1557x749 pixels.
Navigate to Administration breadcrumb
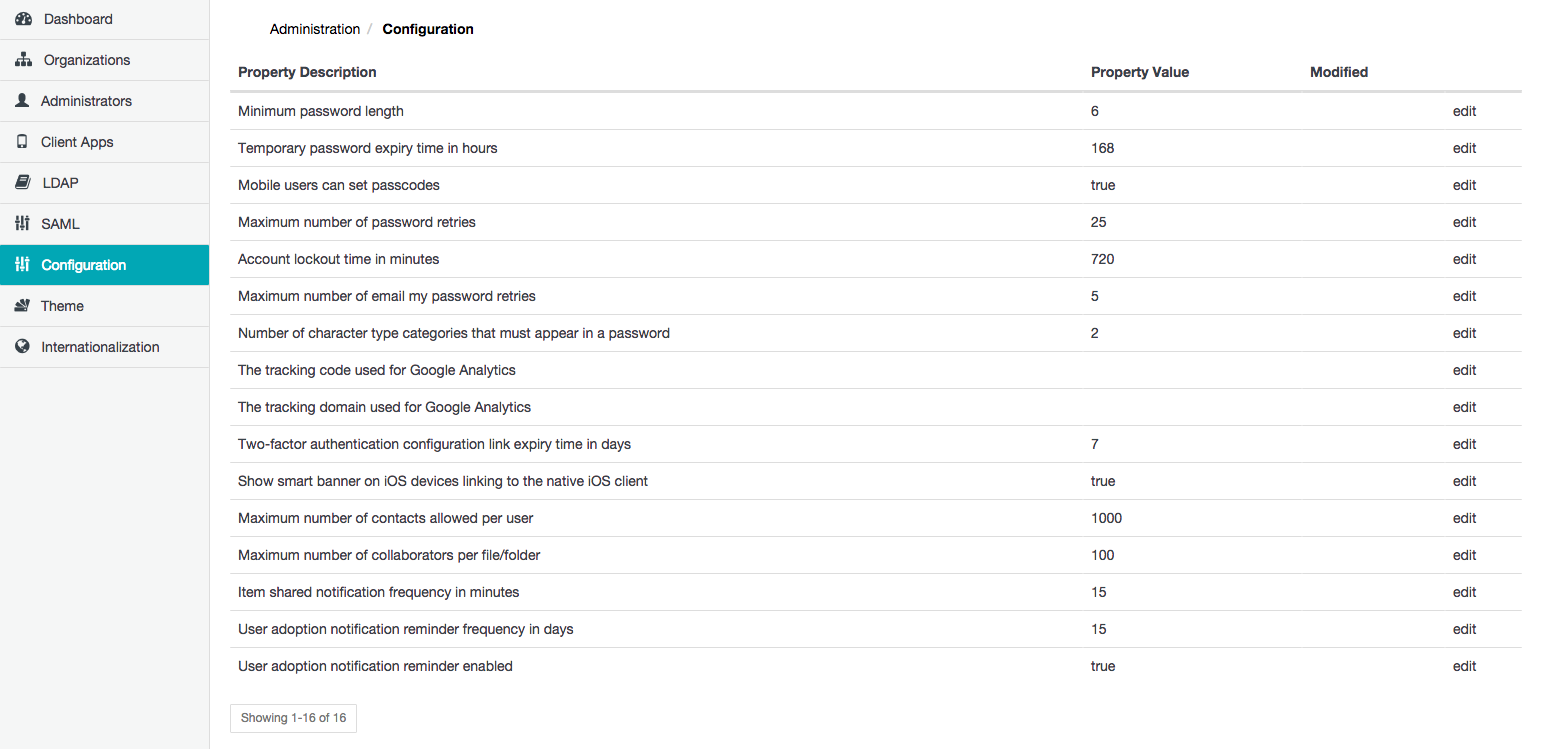coord(315,29)
